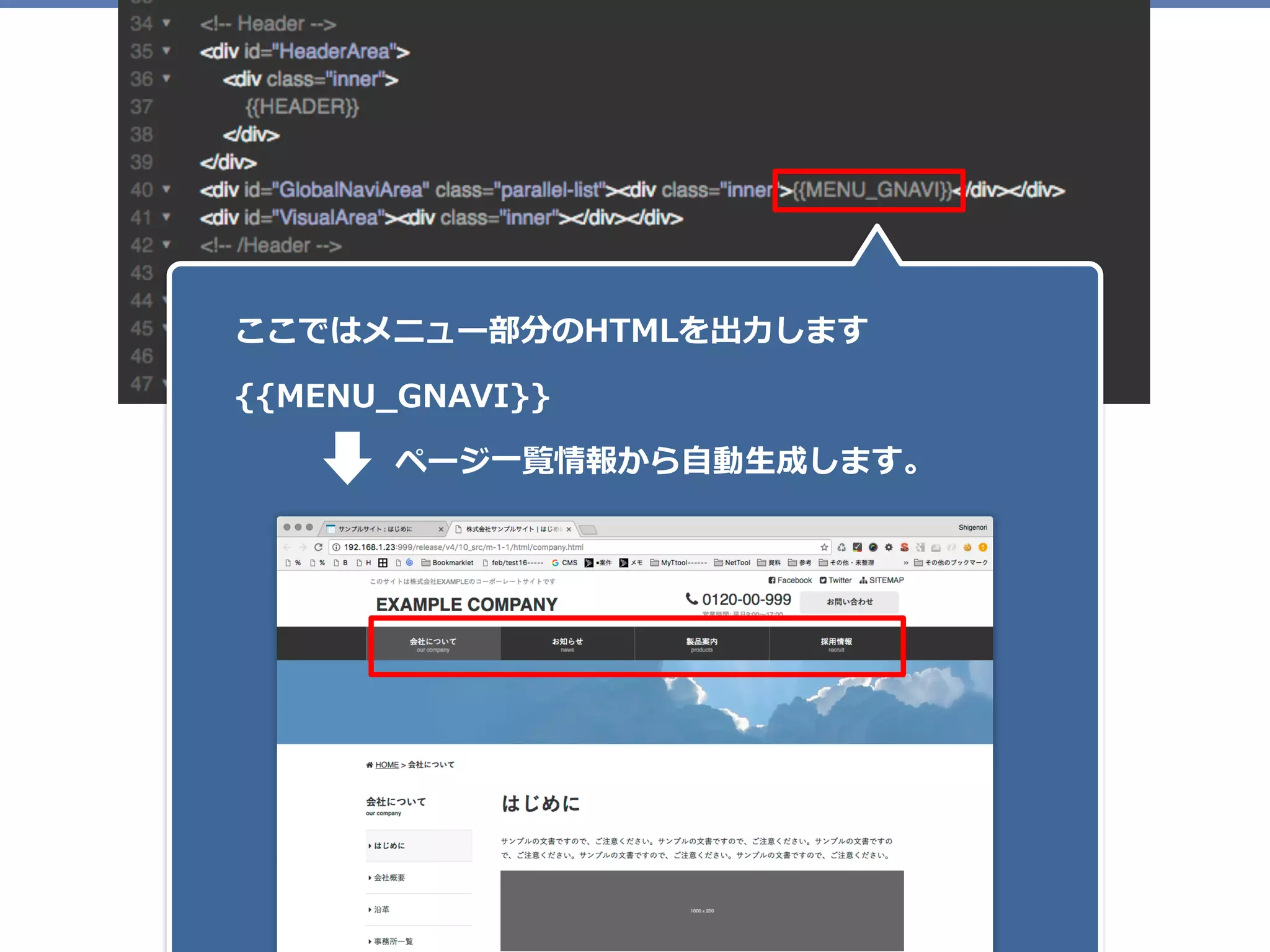Click the {{HEADER}} code on line 37
This screenshot has height=952, width=1270.
pos(302,107)
